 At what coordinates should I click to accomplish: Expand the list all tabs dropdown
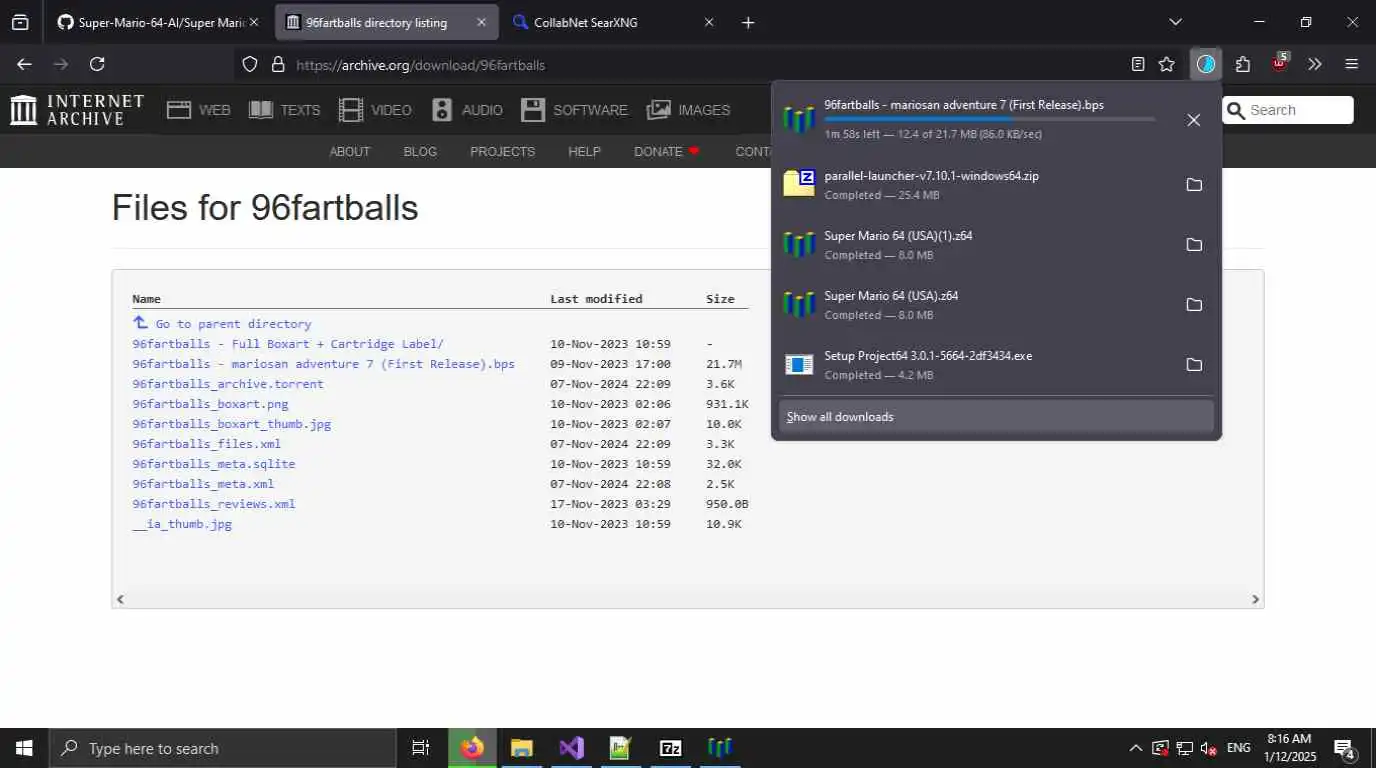pyautogui.click(x=1176, y=22)
